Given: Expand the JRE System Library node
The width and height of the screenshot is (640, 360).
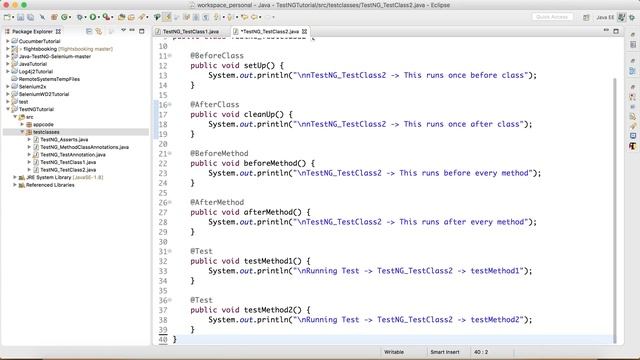Looking at the screenshot, I should pos(15,177).
